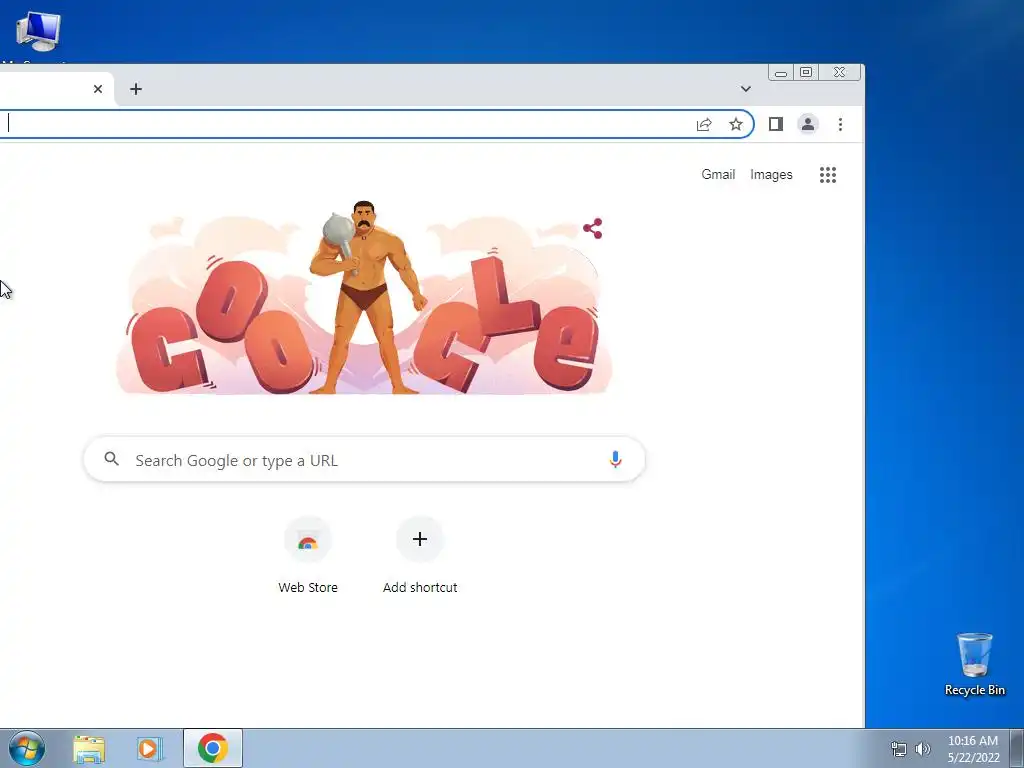Select the My Computer desktop icon
This screenshot has width=1024, height=768.
click(37, 37)
